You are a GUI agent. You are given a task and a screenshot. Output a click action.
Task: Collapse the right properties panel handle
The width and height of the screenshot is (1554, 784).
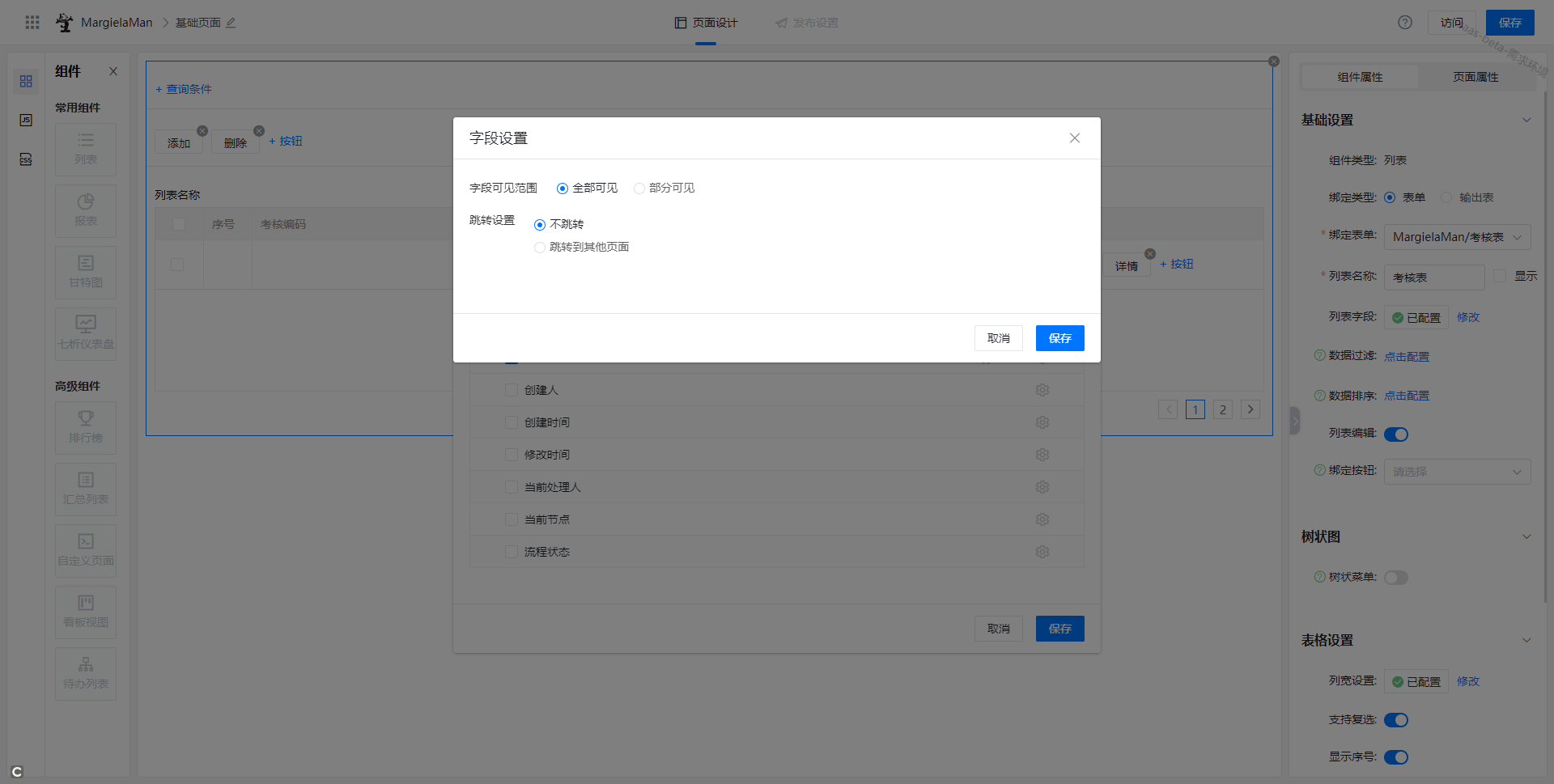pyautogui.click(x=1295, y=421)
